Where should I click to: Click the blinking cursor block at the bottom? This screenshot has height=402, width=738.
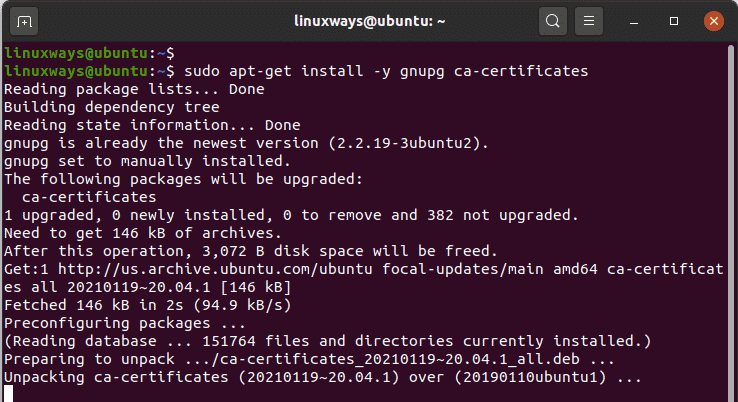[8, 394]
